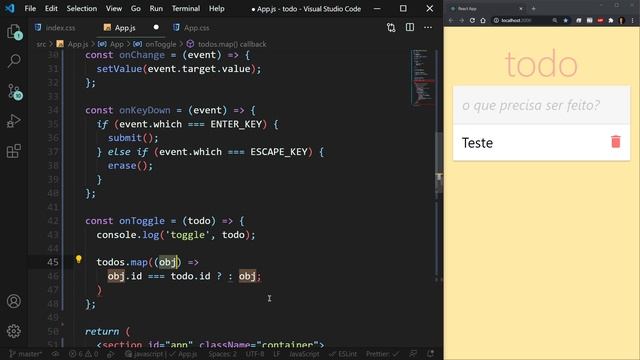Change indentation via Spaces: 2
The height and width of the screenshot is (360, 640).
222,354
